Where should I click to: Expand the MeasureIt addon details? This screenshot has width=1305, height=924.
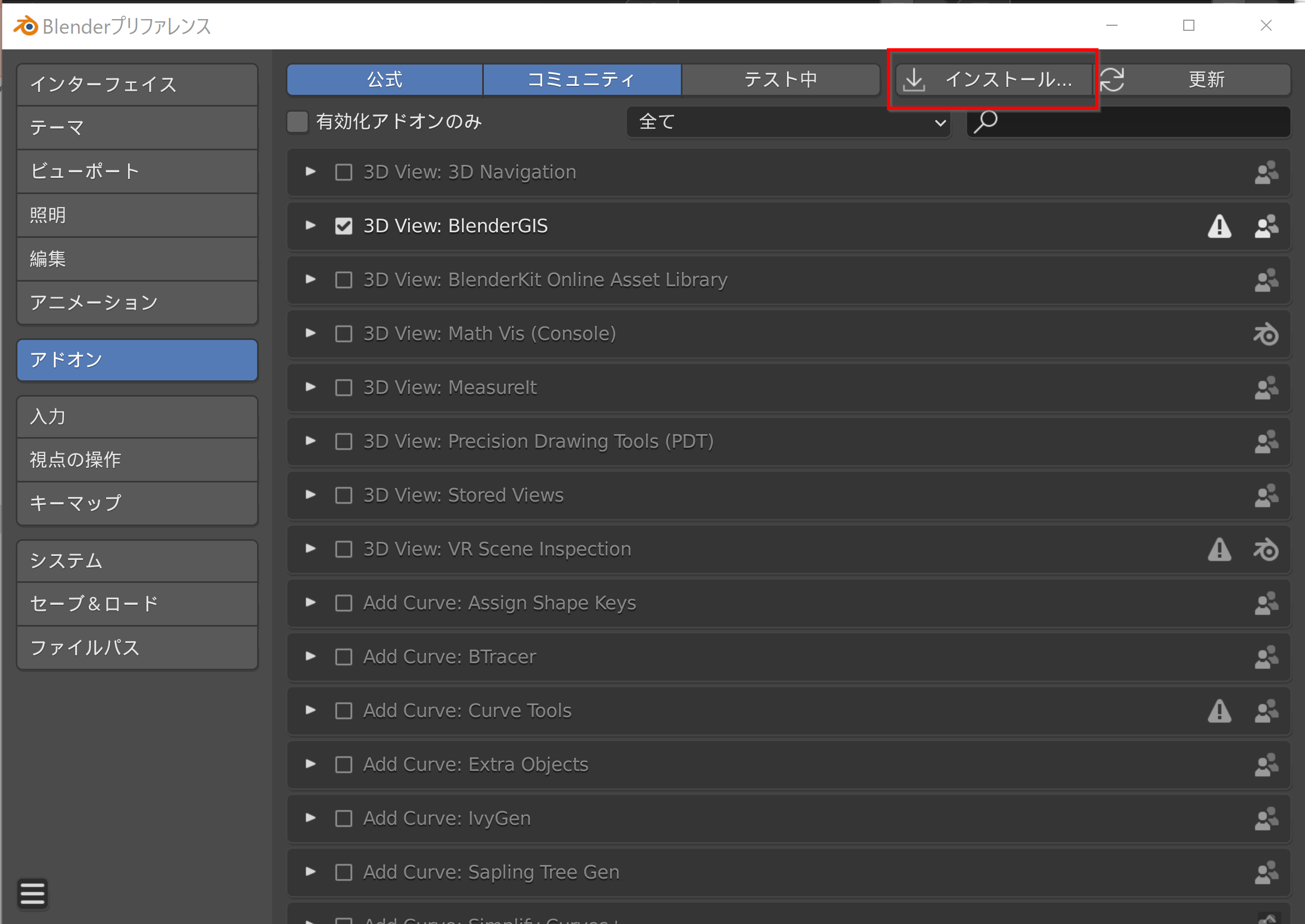tap(310, 388)
